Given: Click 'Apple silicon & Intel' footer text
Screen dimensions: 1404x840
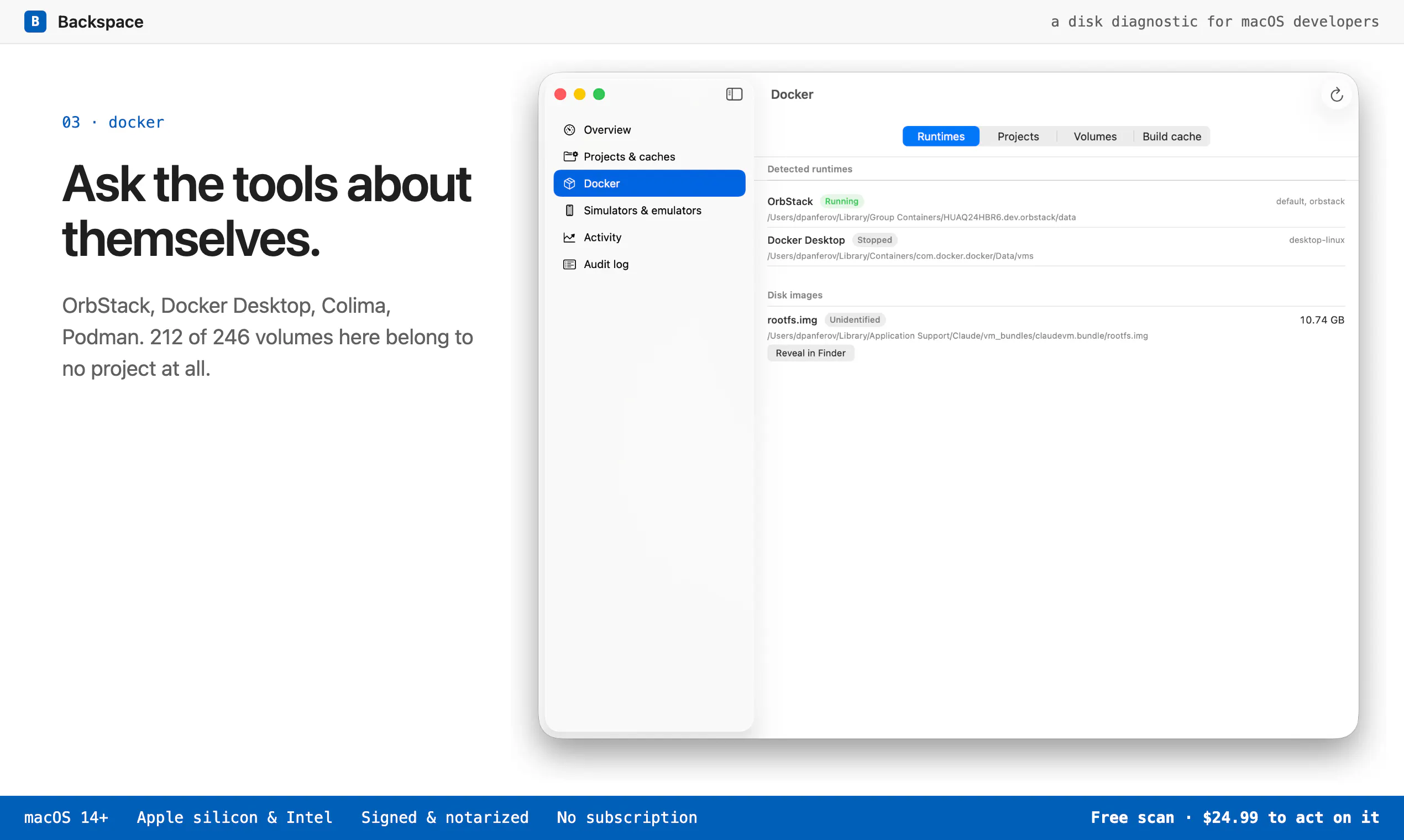Looking at the screenshot, I should click(x=234, y=817).
